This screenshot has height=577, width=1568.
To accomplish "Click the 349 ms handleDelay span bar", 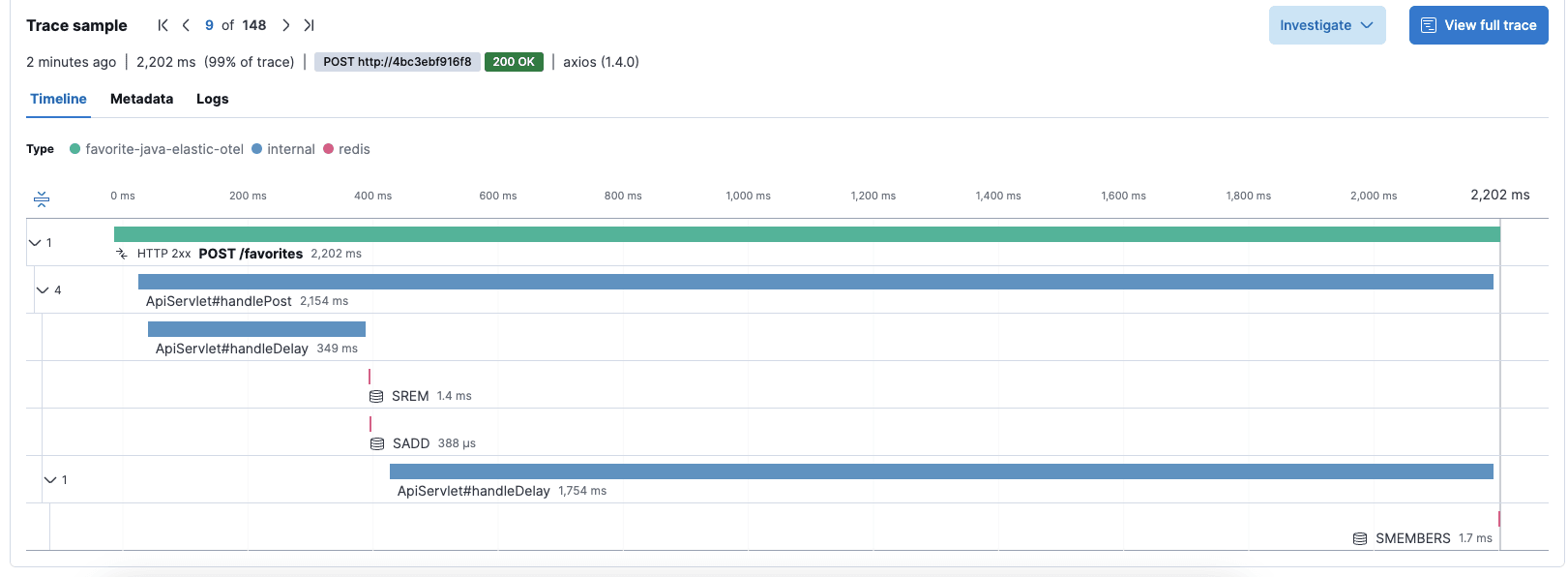I will click(256, 329).
